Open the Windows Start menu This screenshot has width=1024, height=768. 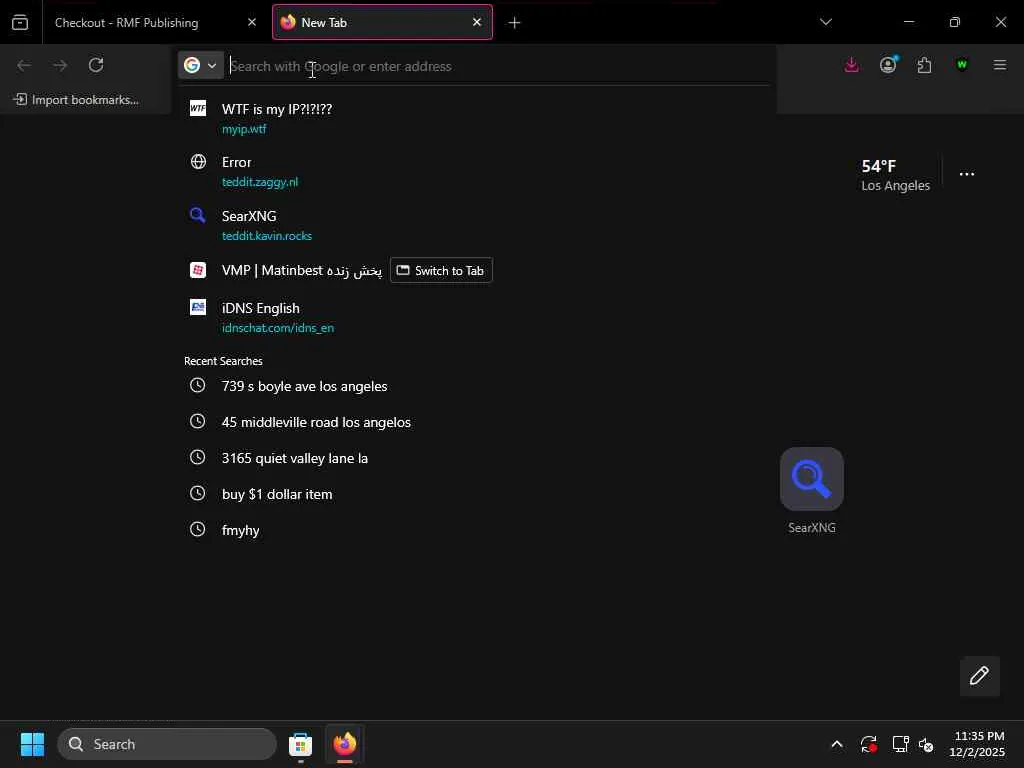coord(32,744)
